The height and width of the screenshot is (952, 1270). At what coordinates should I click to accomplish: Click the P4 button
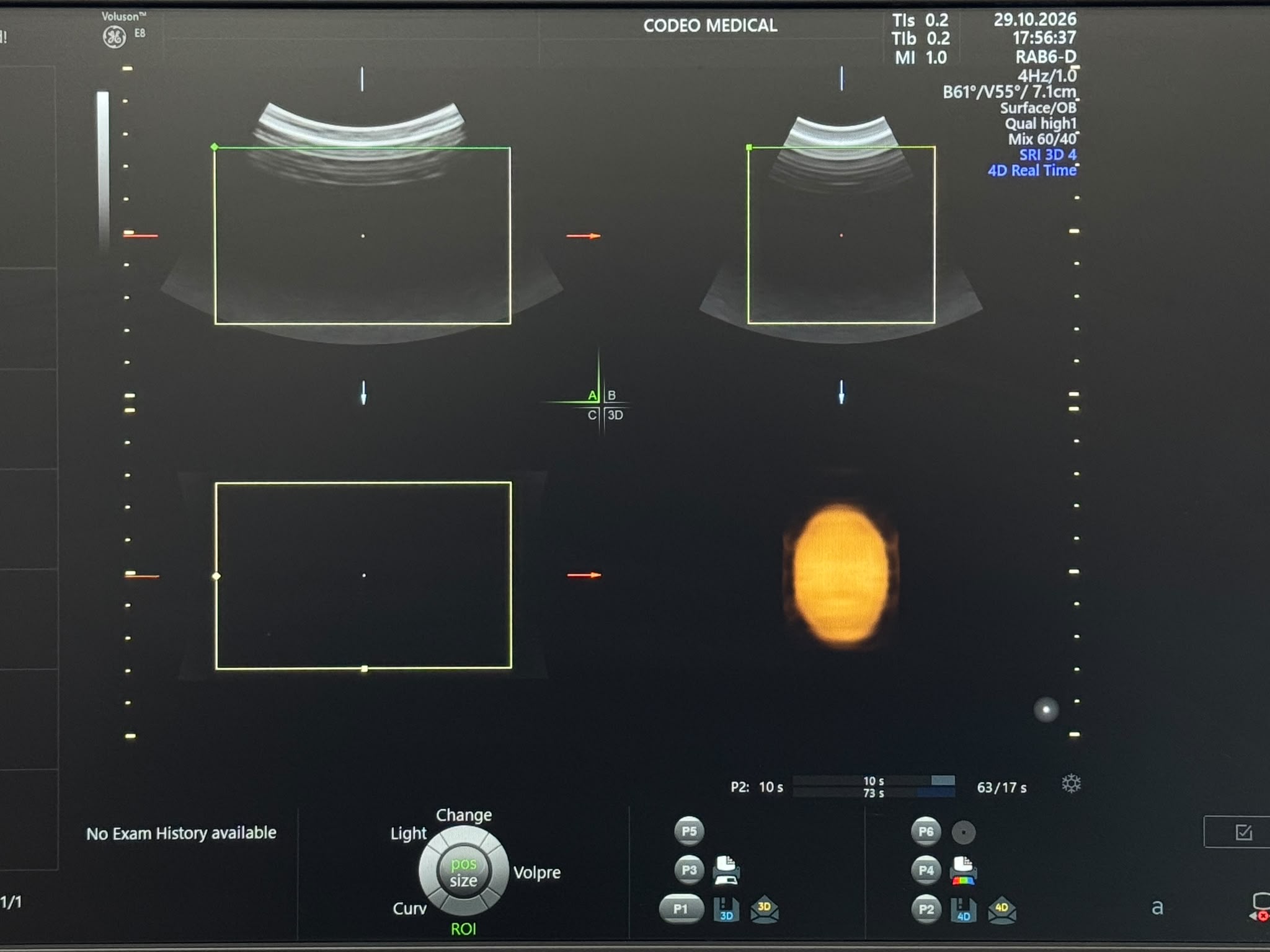(x=926, y=870)
